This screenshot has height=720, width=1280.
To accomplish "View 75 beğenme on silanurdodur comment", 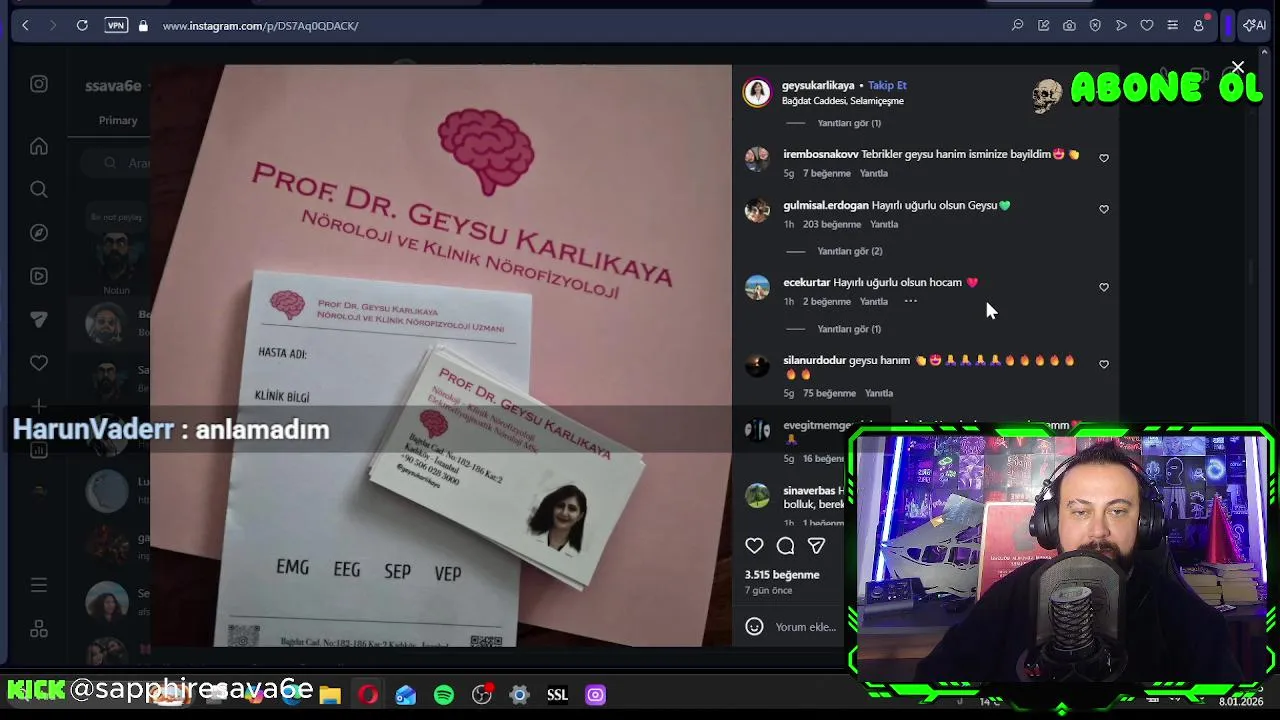I will click(829, 393).
